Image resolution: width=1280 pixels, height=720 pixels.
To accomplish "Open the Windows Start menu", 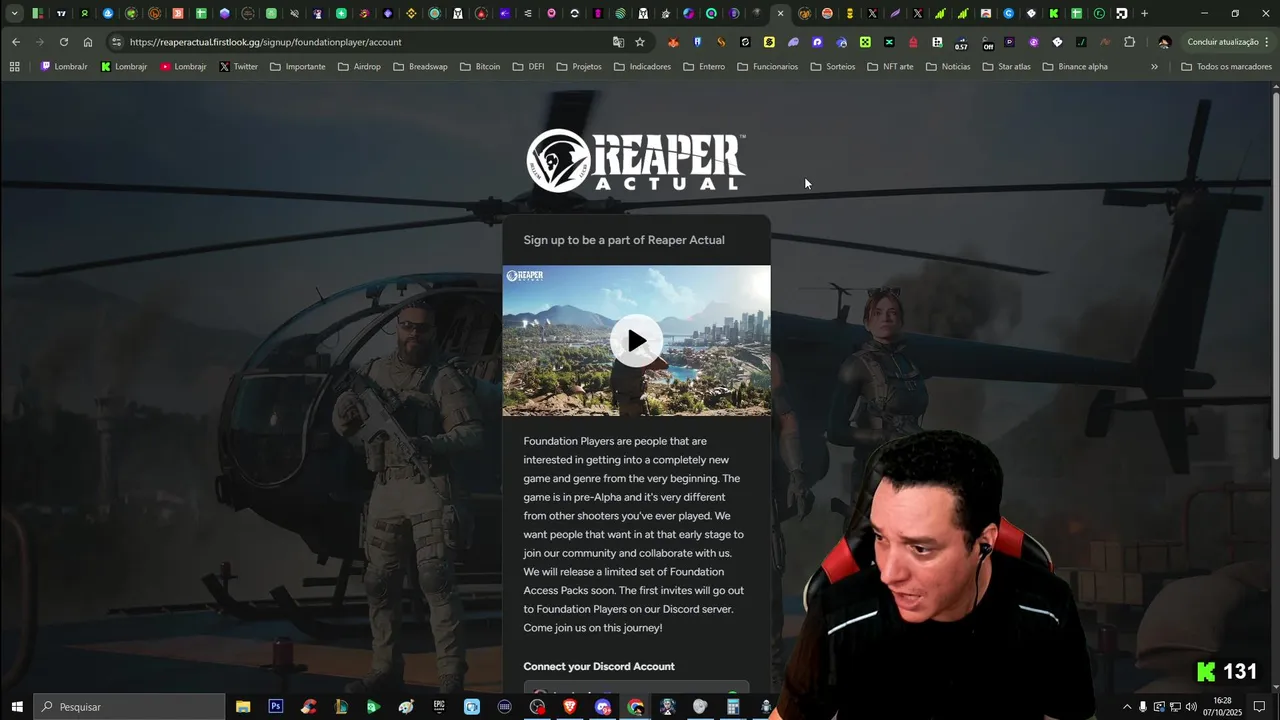I will [16, 707].
